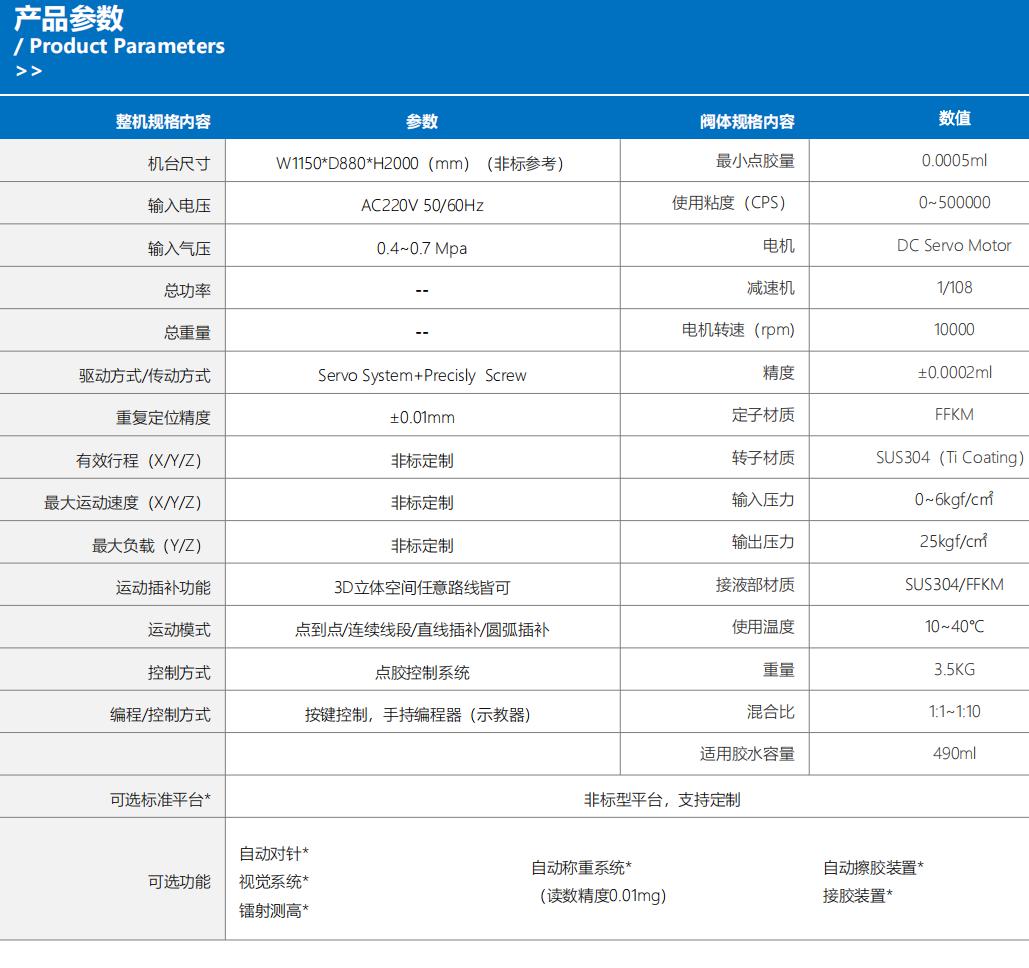Select the SUS304/FFKM value
The height and width of the screenshot is (968, 1029).
pyautogui.click(x=954, y=585)
